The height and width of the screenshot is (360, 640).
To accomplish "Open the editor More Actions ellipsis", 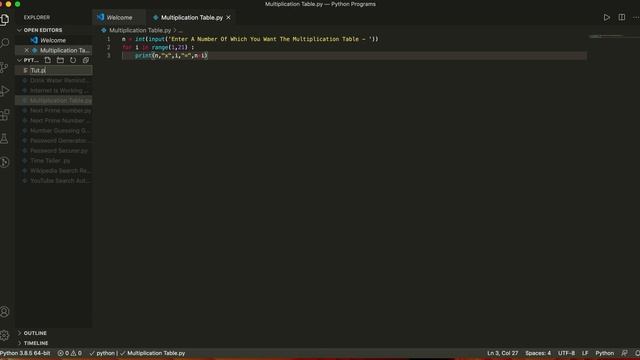I will coord(636,18).
